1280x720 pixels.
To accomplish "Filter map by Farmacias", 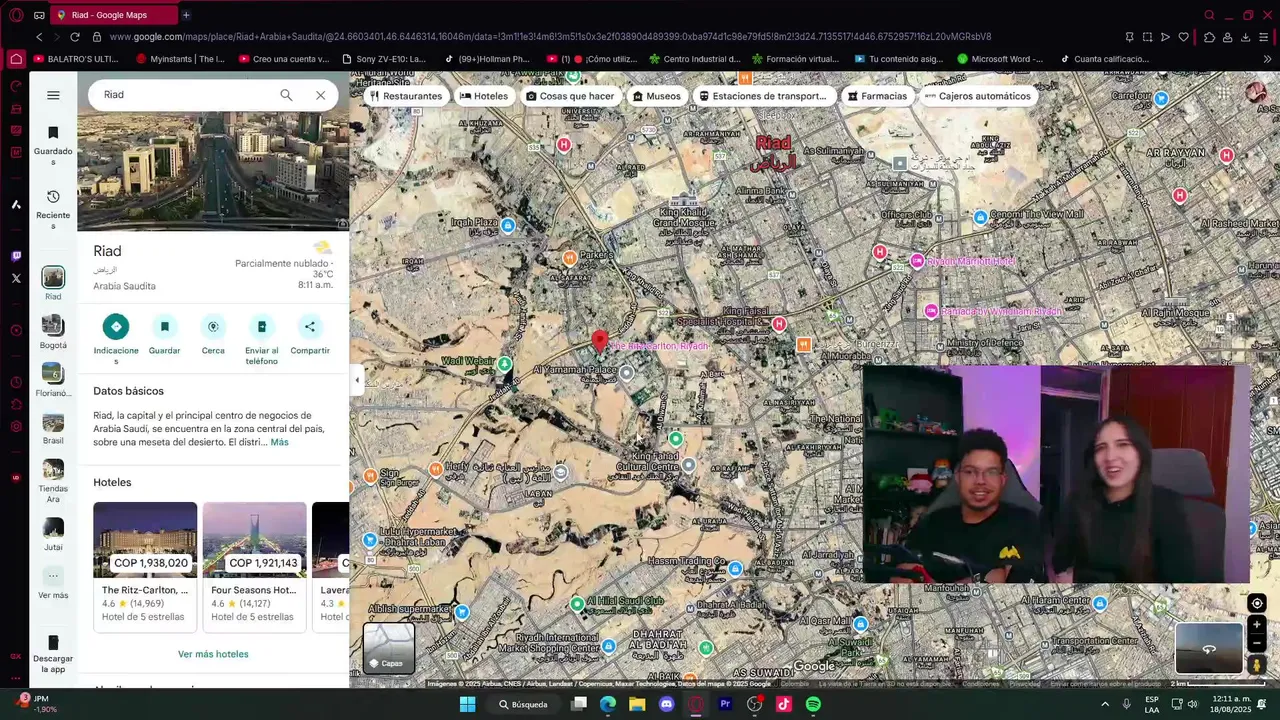I will (877, 96).
